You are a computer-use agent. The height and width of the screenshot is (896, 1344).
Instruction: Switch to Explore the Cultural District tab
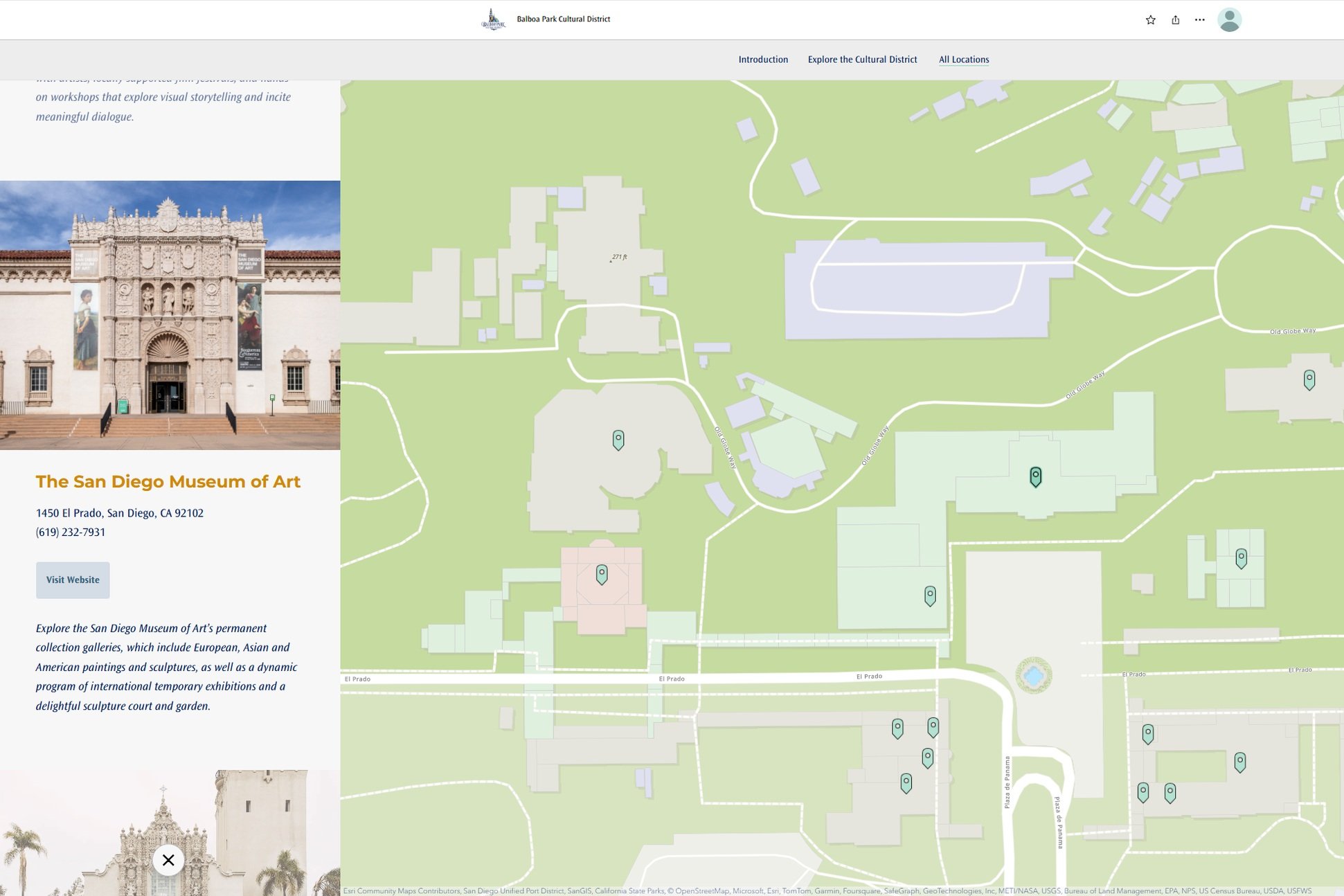[862, 60]
